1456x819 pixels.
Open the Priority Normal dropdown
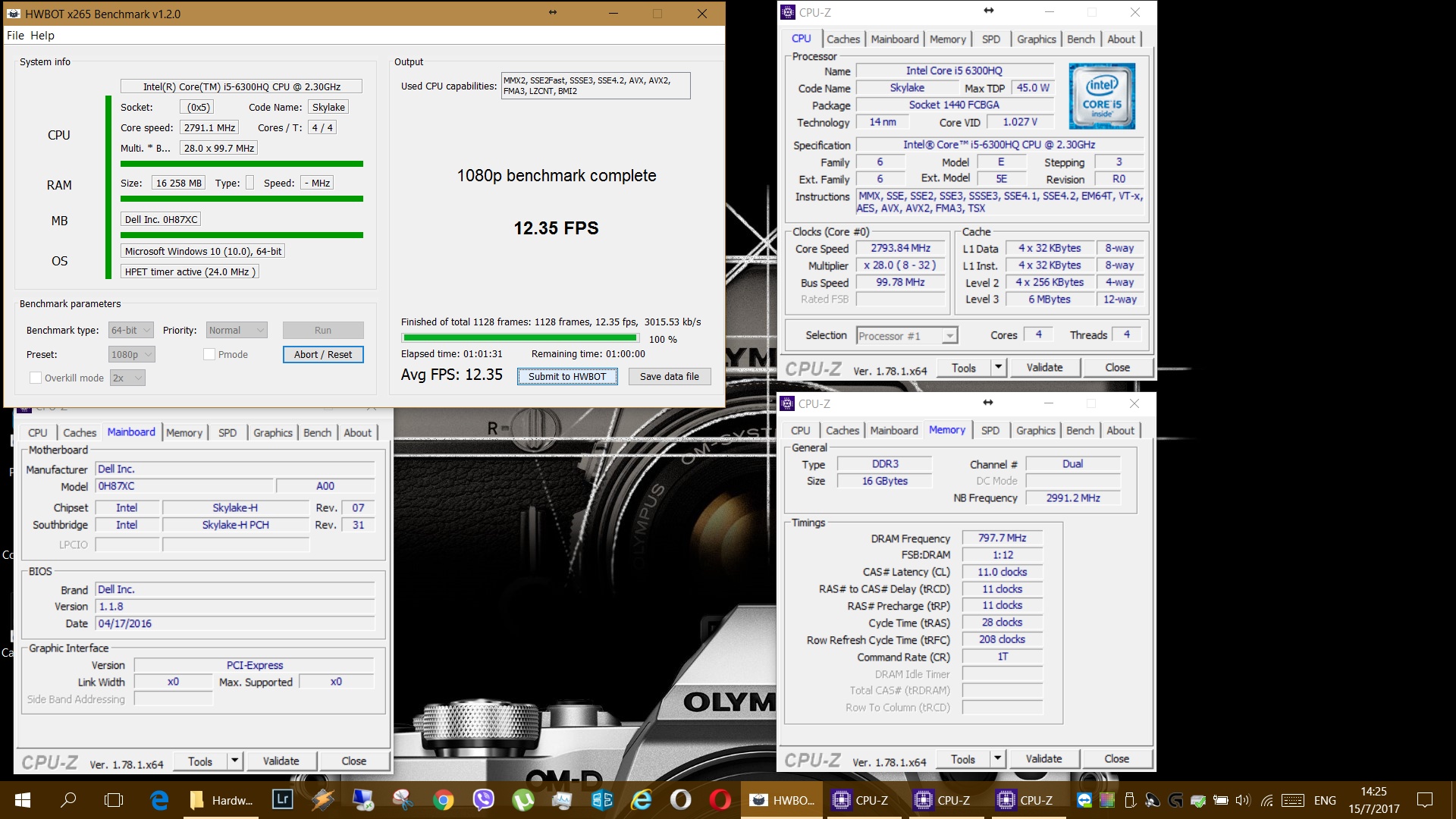237,330
